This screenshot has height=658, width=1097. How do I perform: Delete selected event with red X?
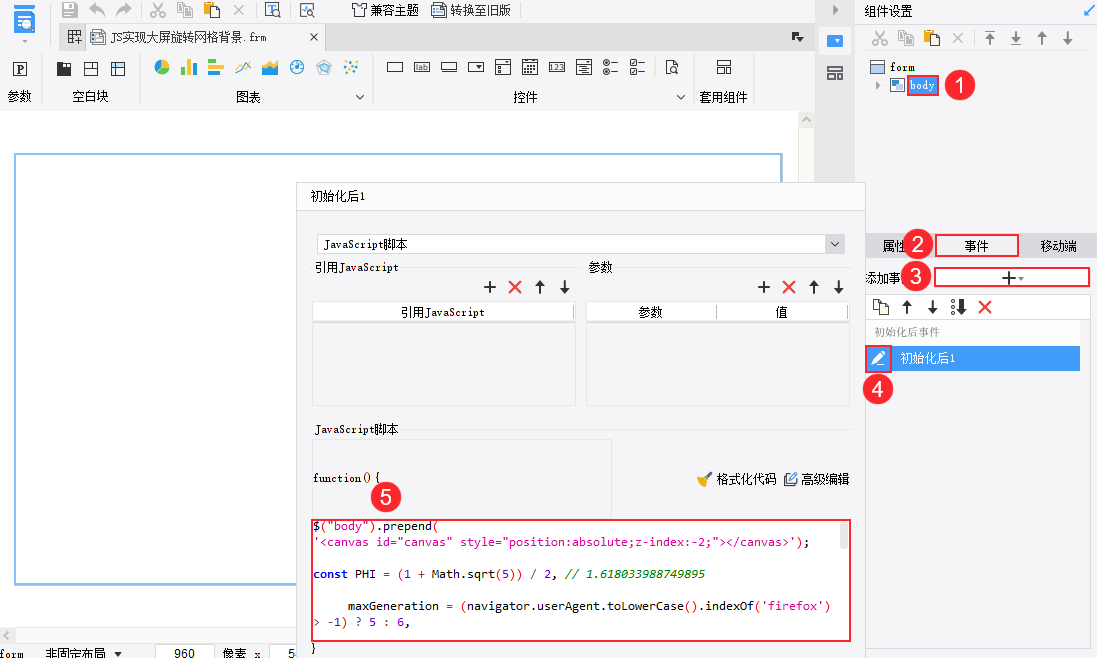[985, 307]
